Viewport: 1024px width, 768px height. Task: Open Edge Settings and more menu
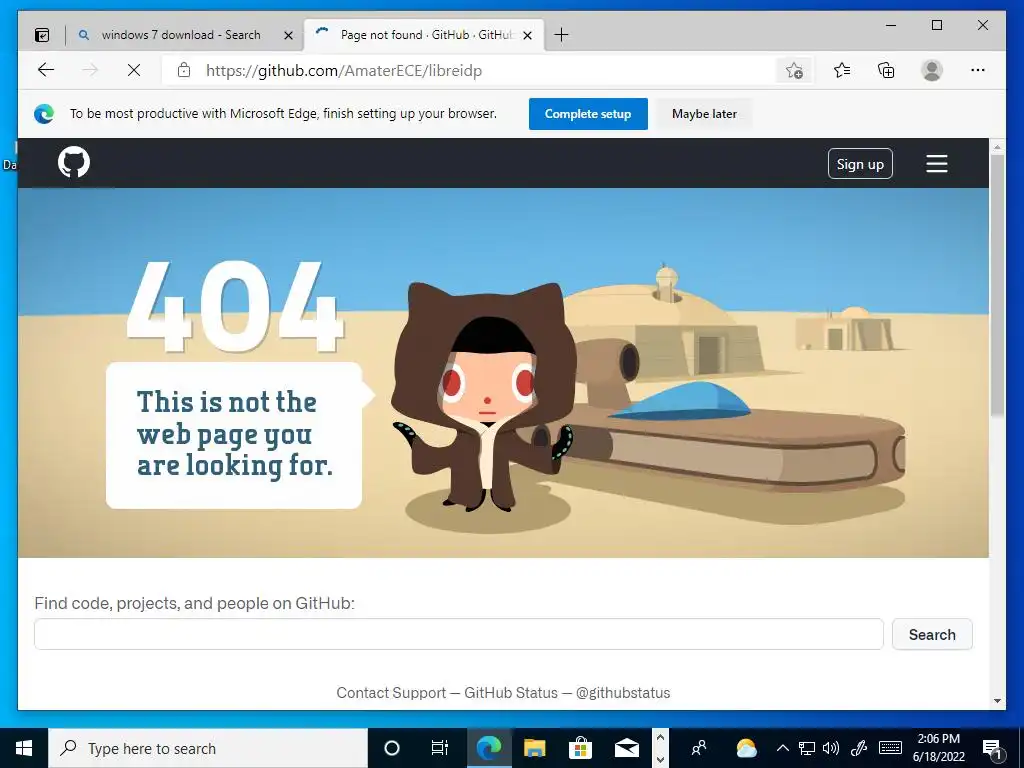pyautogui.click(x=978, y=70)
